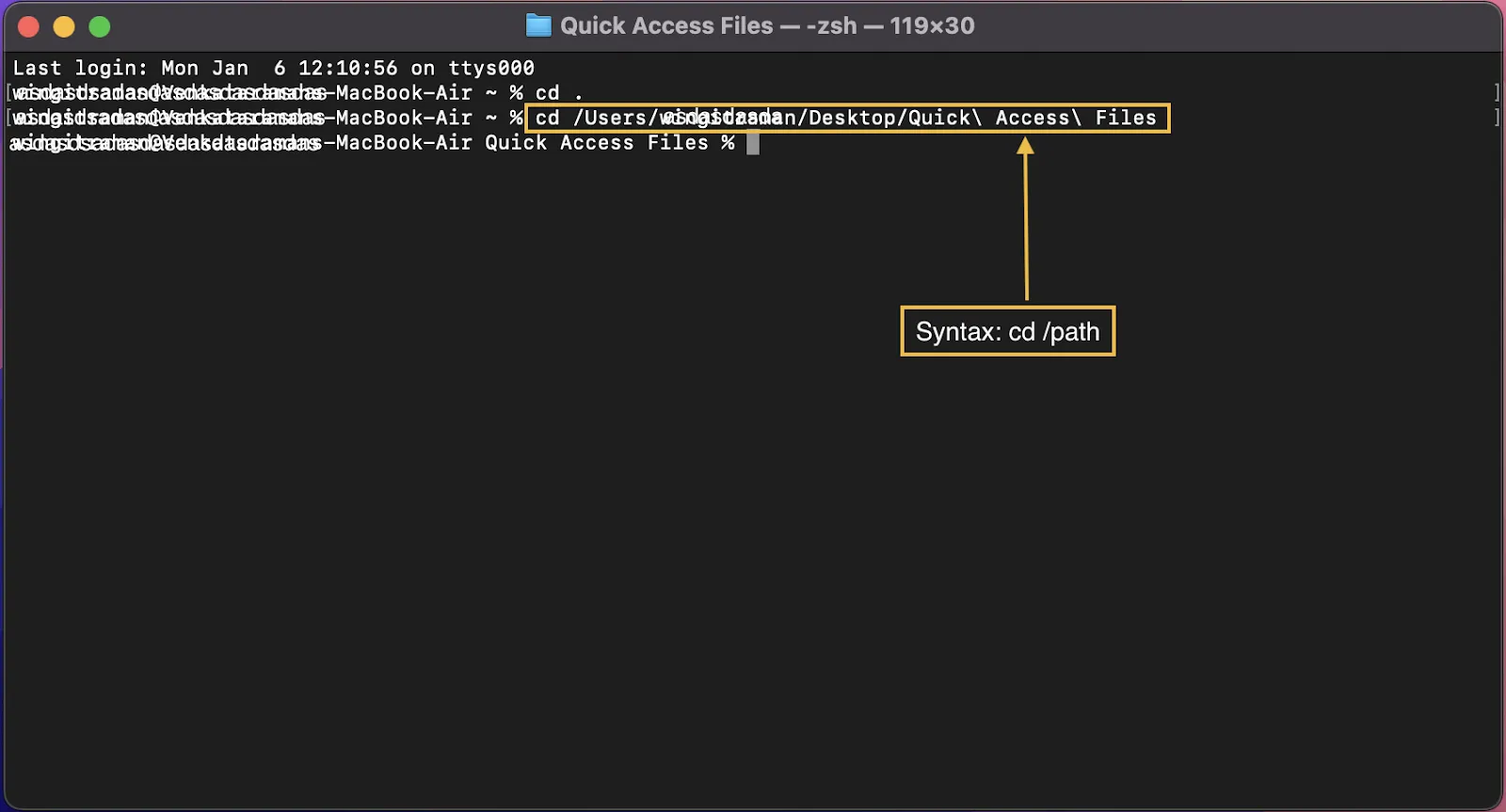1506x812 pixels.
Task: Click the 'Quick Access Files — -zsh' window title
Action: (709, 25)
